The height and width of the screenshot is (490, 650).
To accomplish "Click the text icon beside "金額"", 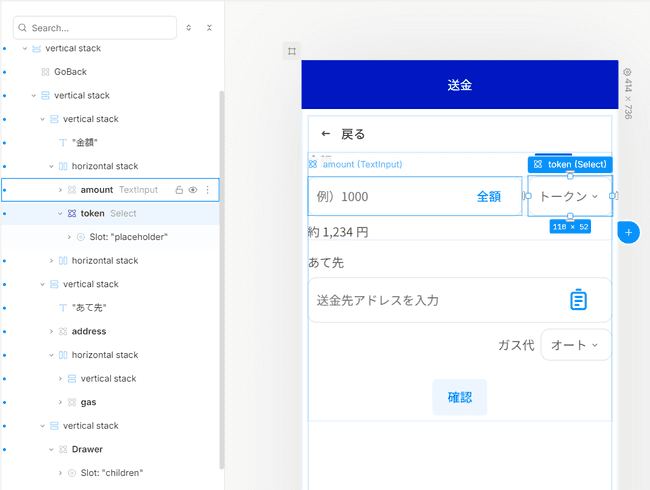I will point(63,143).
